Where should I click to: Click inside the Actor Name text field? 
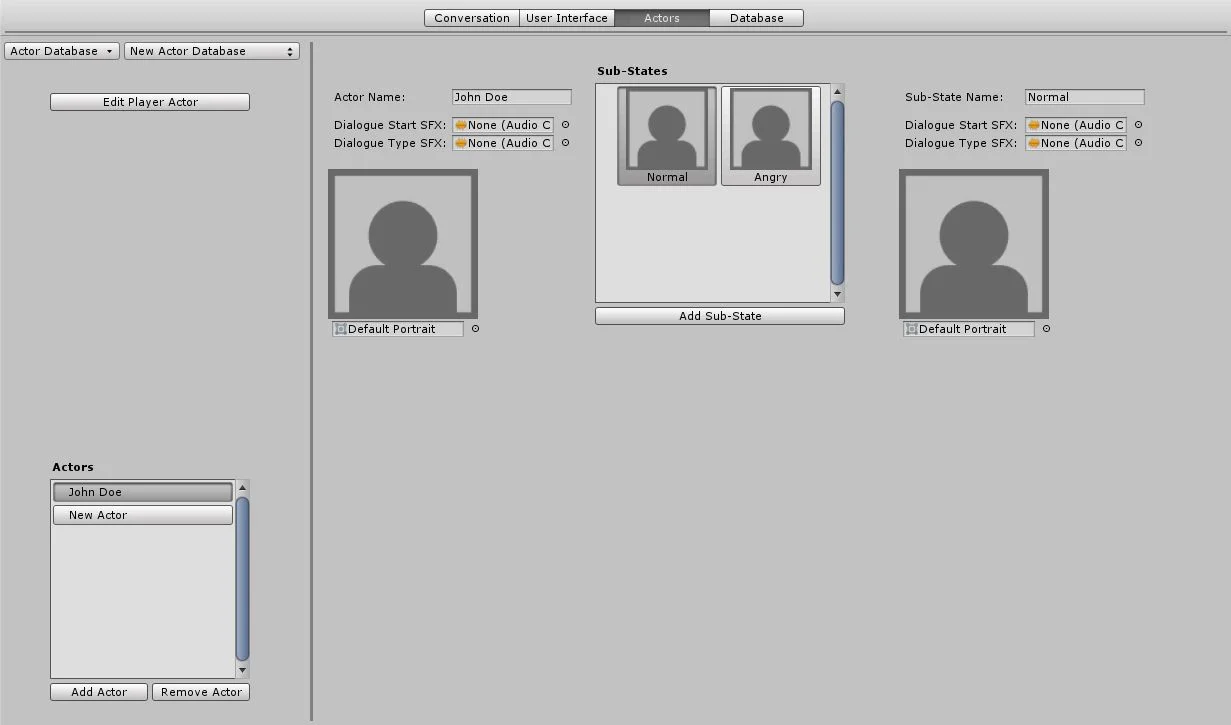pyautogui.click(x=511, y=96)
